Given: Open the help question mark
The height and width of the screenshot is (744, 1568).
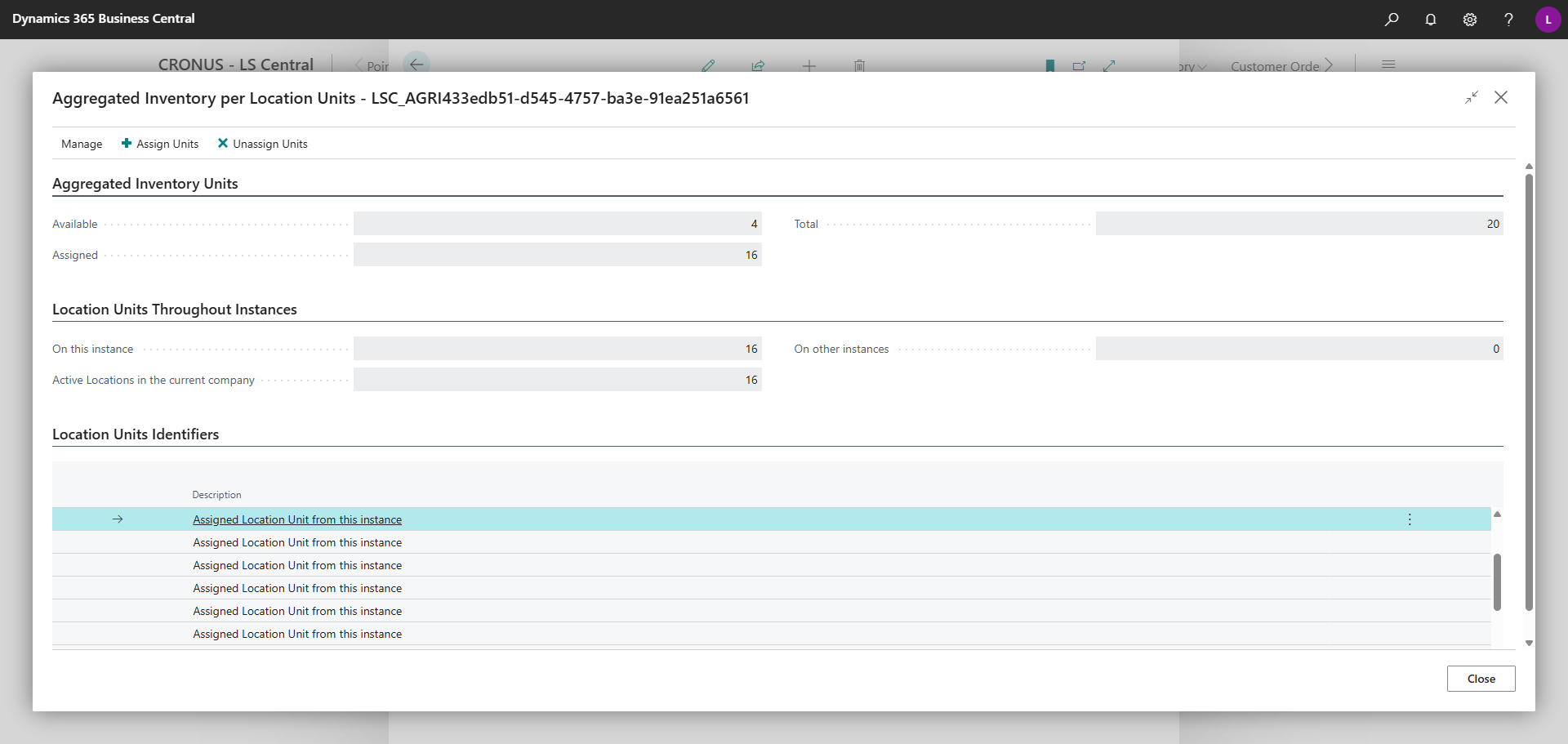Looking at the screenshot, I should pos(1508,20).
